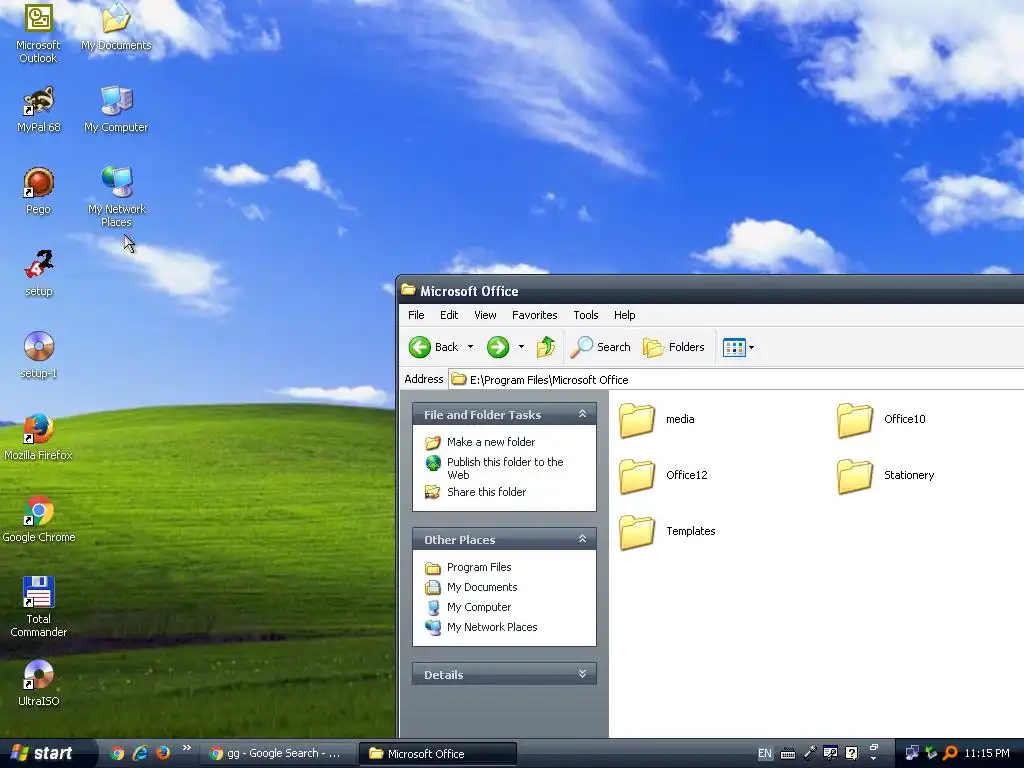Open the Favorites menu

click(x=534, y=315)
